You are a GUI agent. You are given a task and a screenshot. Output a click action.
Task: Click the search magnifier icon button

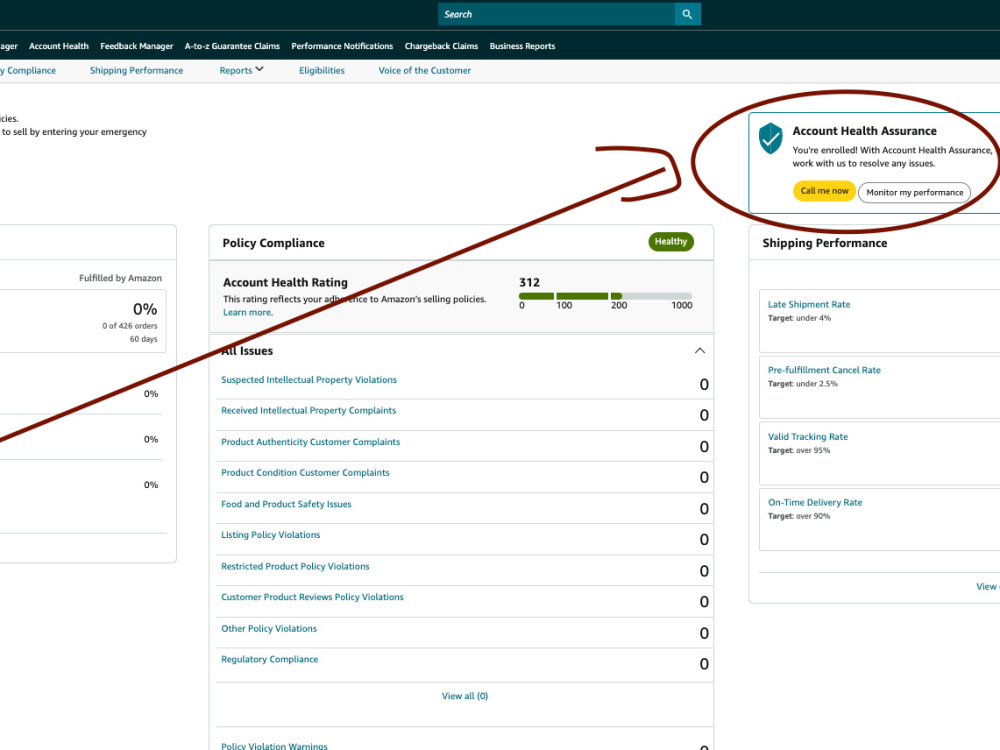click(x=687, y=14)
